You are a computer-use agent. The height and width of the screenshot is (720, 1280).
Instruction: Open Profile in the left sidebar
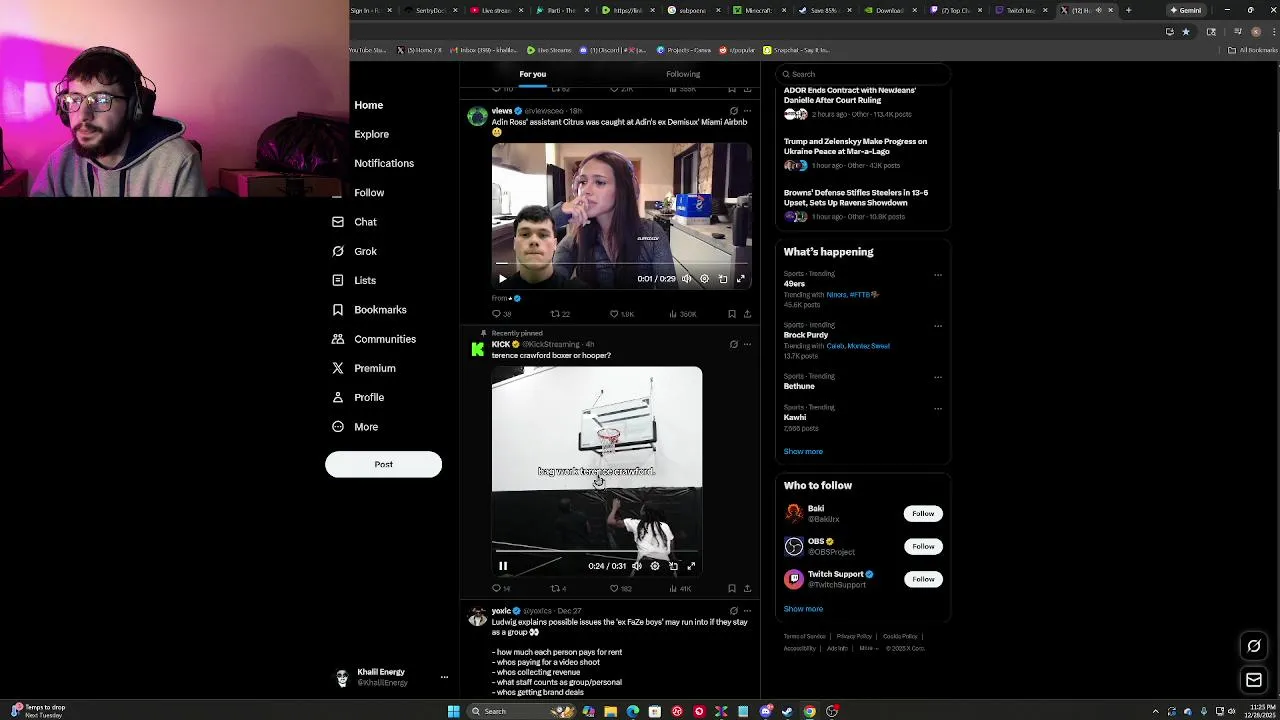click(x=358, y=397)
